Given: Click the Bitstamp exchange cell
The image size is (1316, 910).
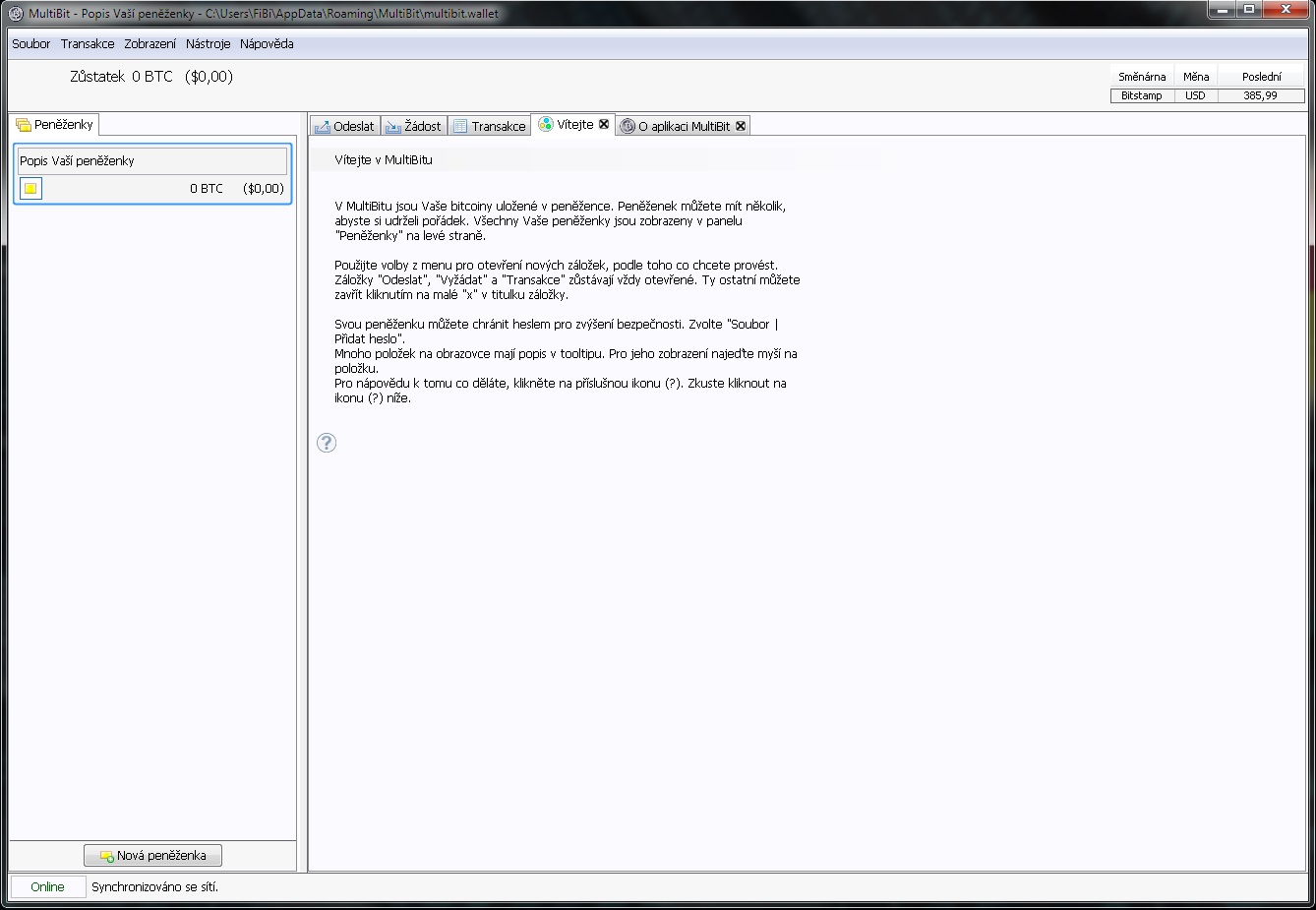Looking at the screenshot, I should click(x=1142, y=95).
